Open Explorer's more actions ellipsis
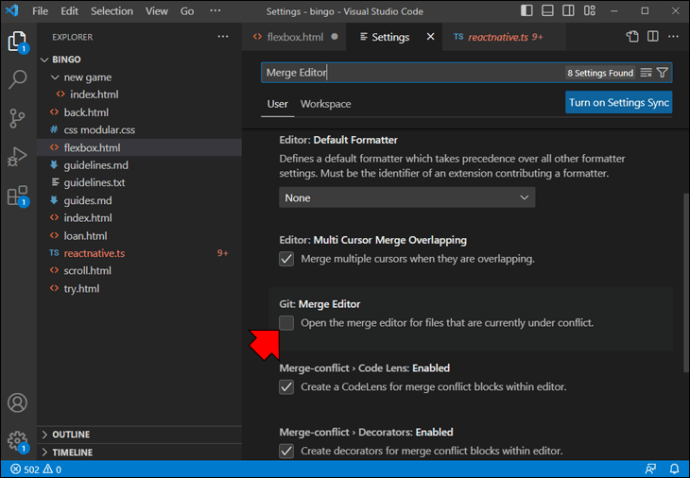The image size is (690, 478). pos(222,37)
